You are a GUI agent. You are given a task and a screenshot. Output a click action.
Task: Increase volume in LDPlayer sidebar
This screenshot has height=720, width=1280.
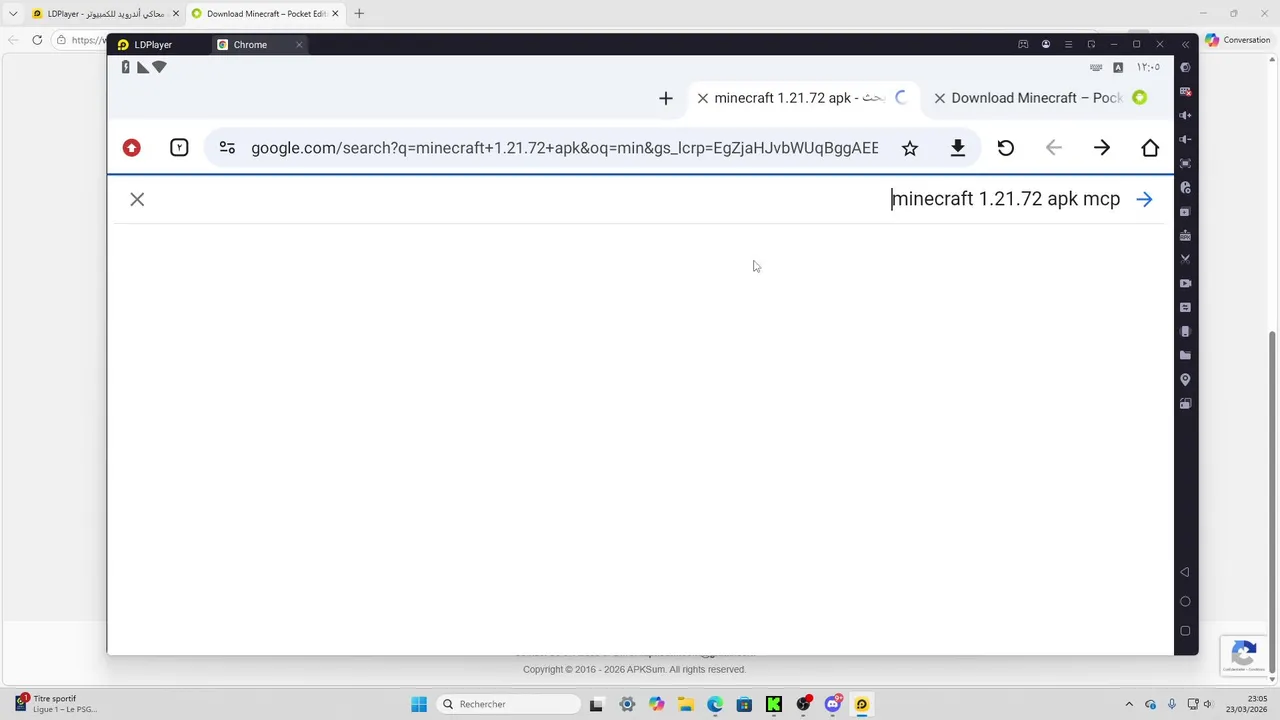coord(1185,115)
